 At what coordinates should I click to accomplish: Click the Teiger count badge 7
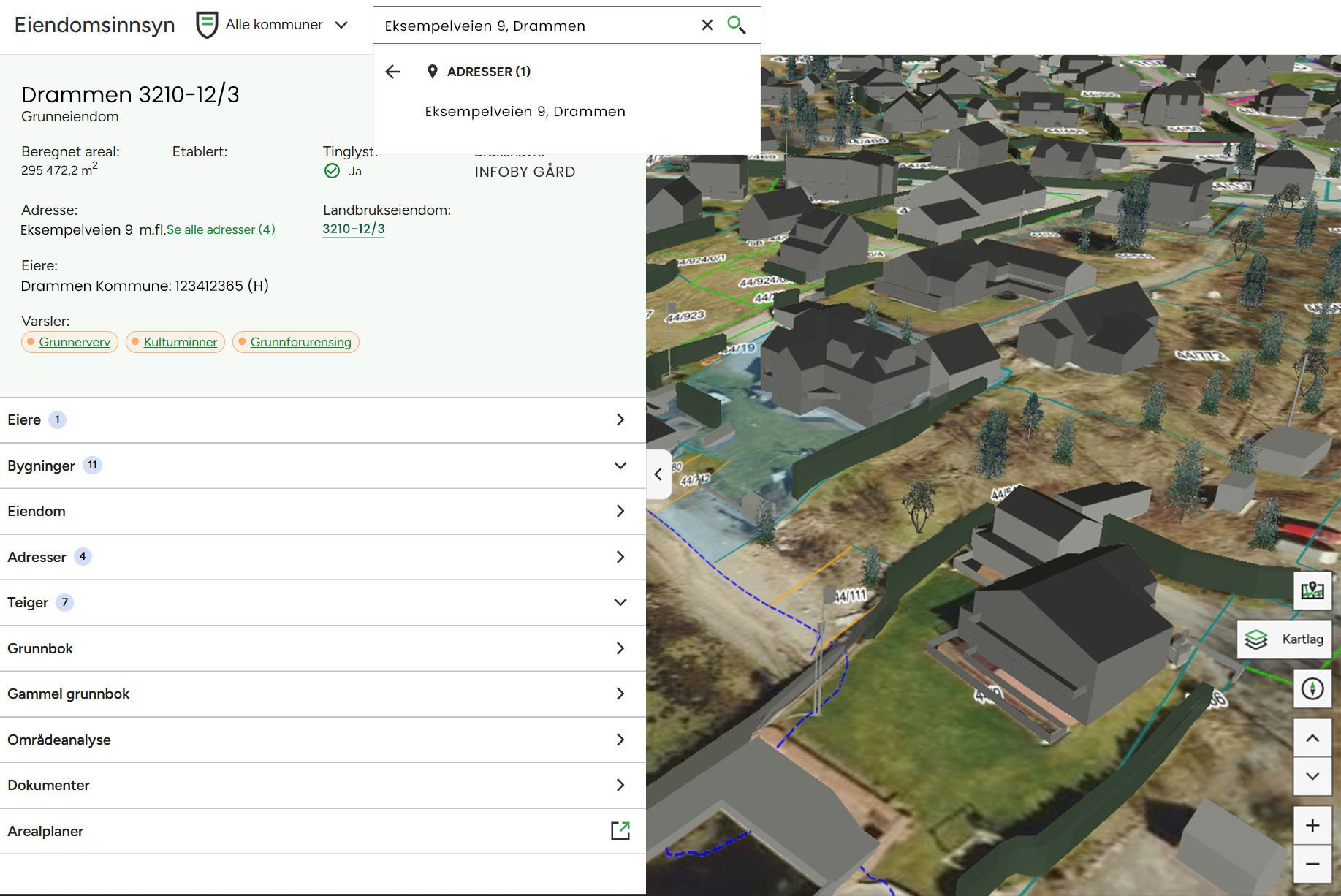click(65, 602)
